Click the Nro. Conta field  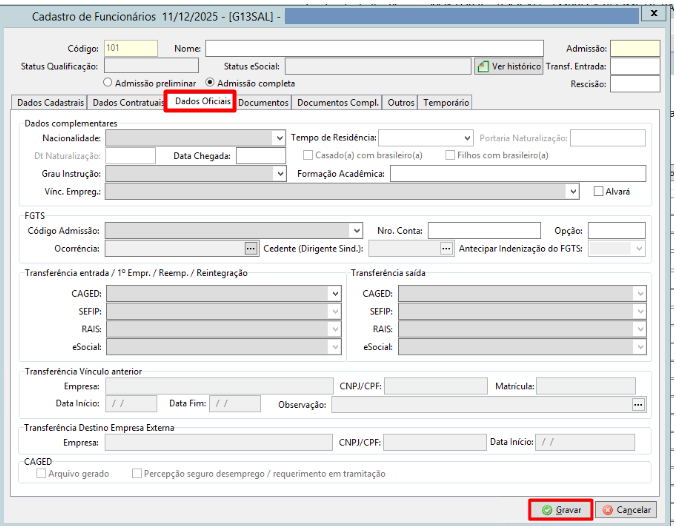[x=484, y=231]
